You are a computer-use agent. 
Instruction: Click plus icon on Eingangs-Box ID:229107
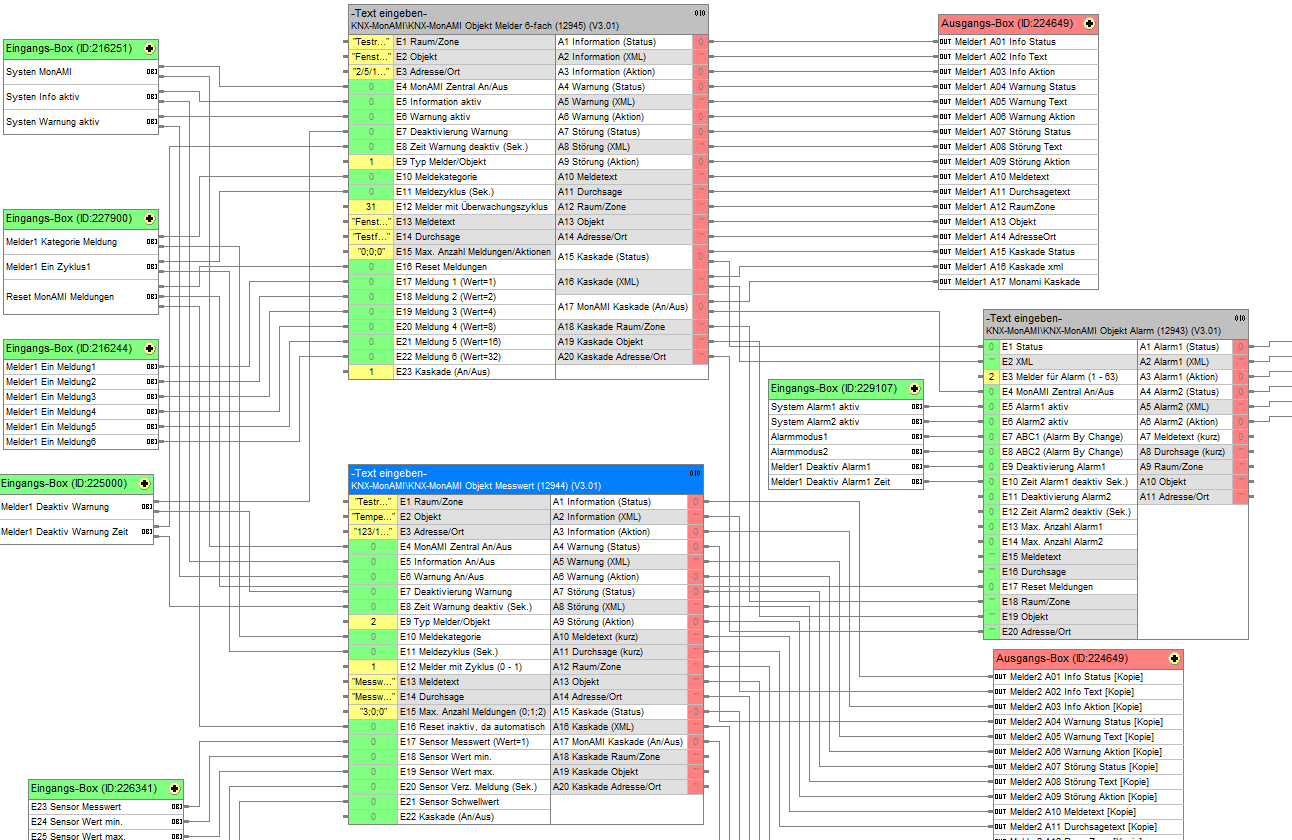pyautogui.click(x=913, y=388)
